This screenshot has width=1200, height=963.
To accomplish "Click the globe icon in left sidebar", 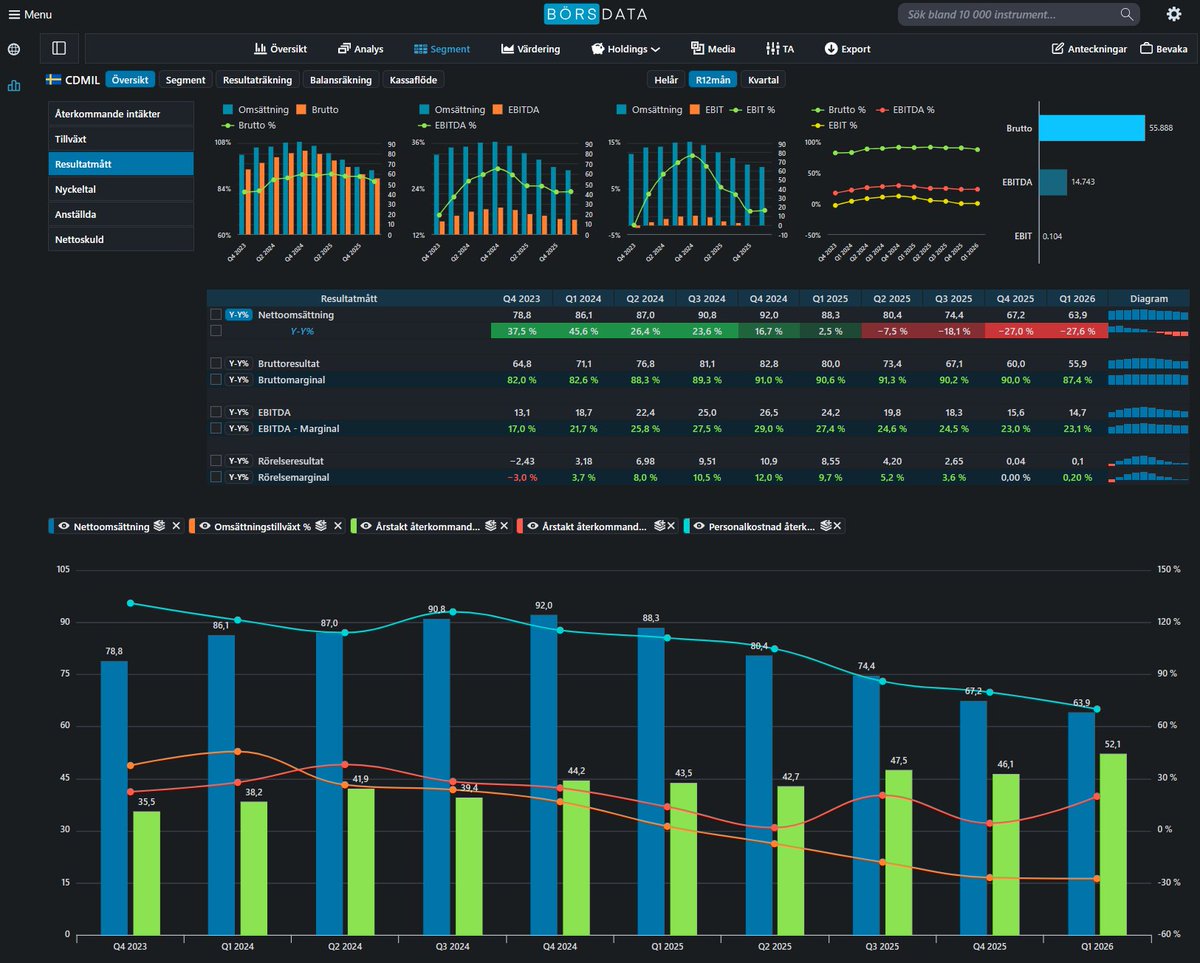I will pyautogui.click(x=14, y=49).
